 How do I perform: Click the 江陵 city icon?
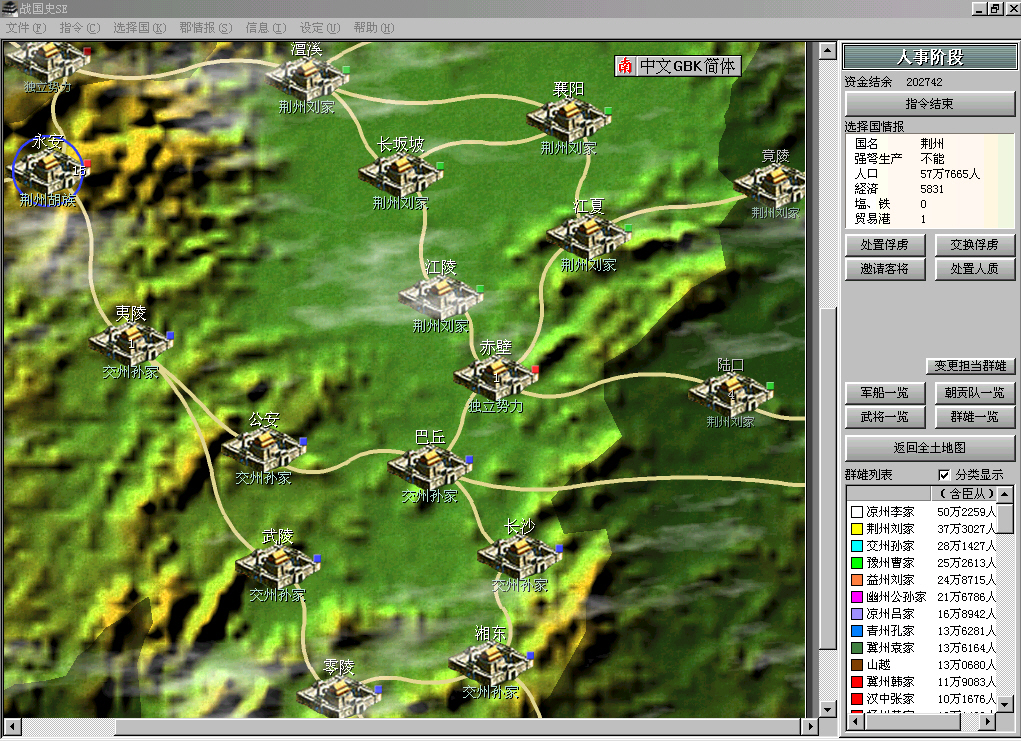[440, 297]
